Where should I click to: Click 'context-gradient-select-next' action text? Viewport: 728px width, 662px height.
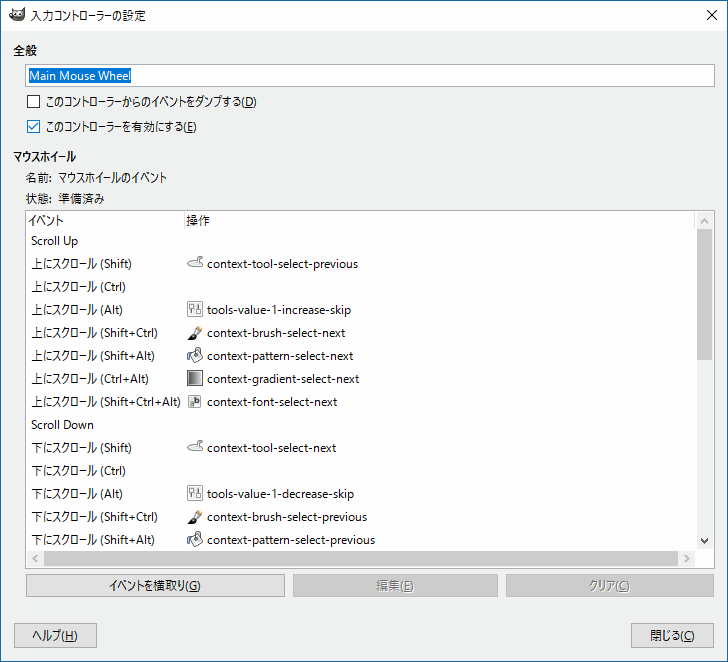[283, 379]
